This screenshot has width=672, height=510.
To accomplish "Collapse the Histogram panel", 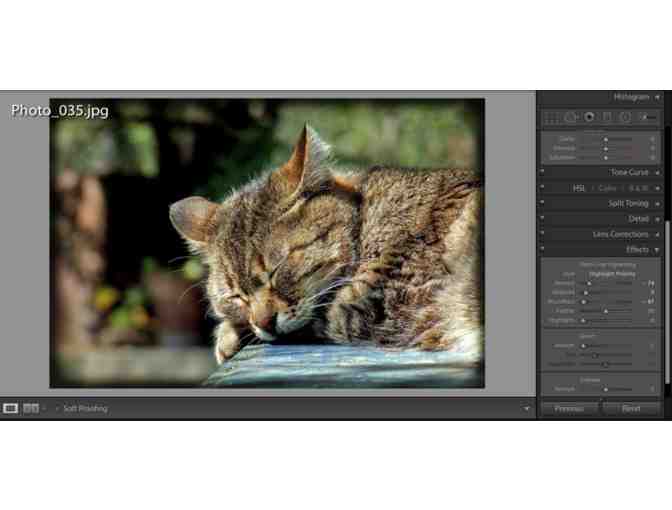I will point(657,97).
